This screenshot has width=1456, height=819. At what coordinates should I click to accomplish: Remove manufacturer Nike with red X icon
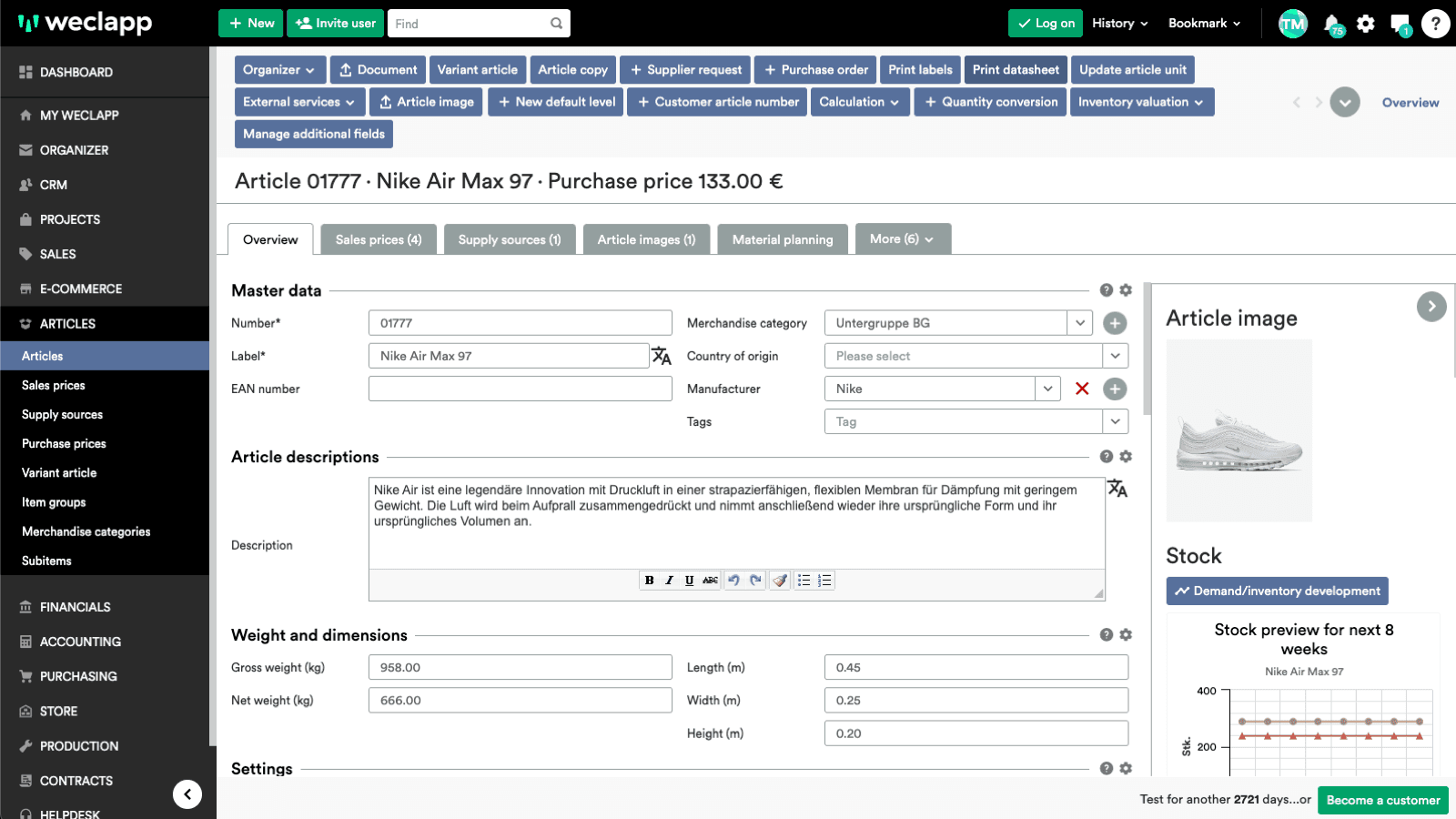coord(1082,389)
